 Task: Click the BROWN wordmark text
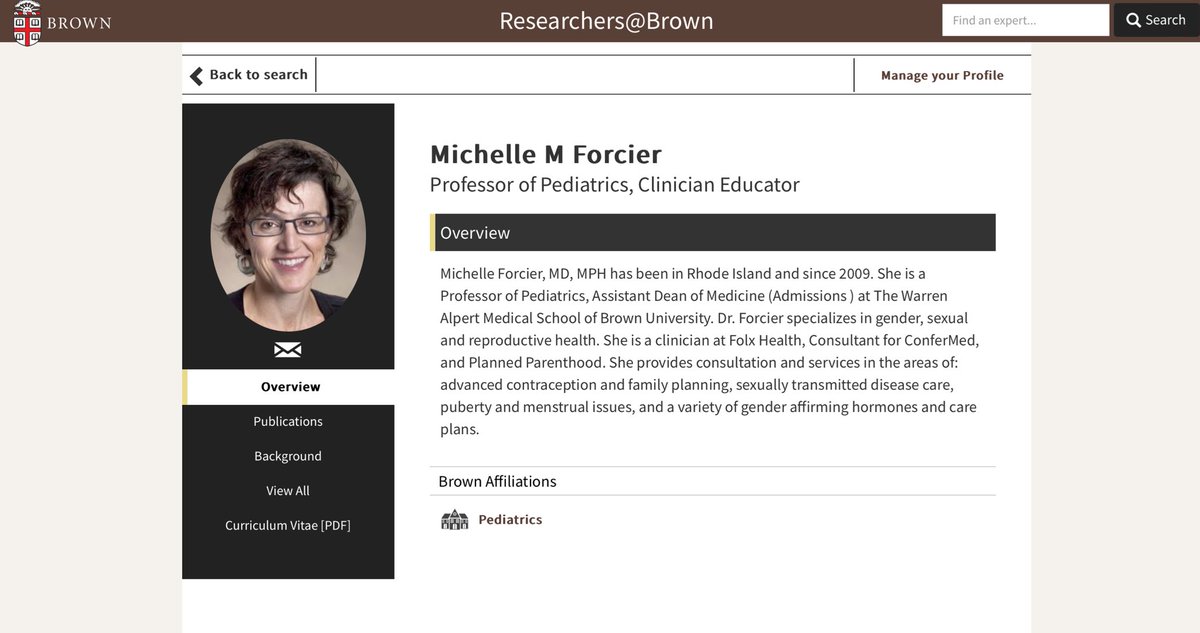(79, 23)
